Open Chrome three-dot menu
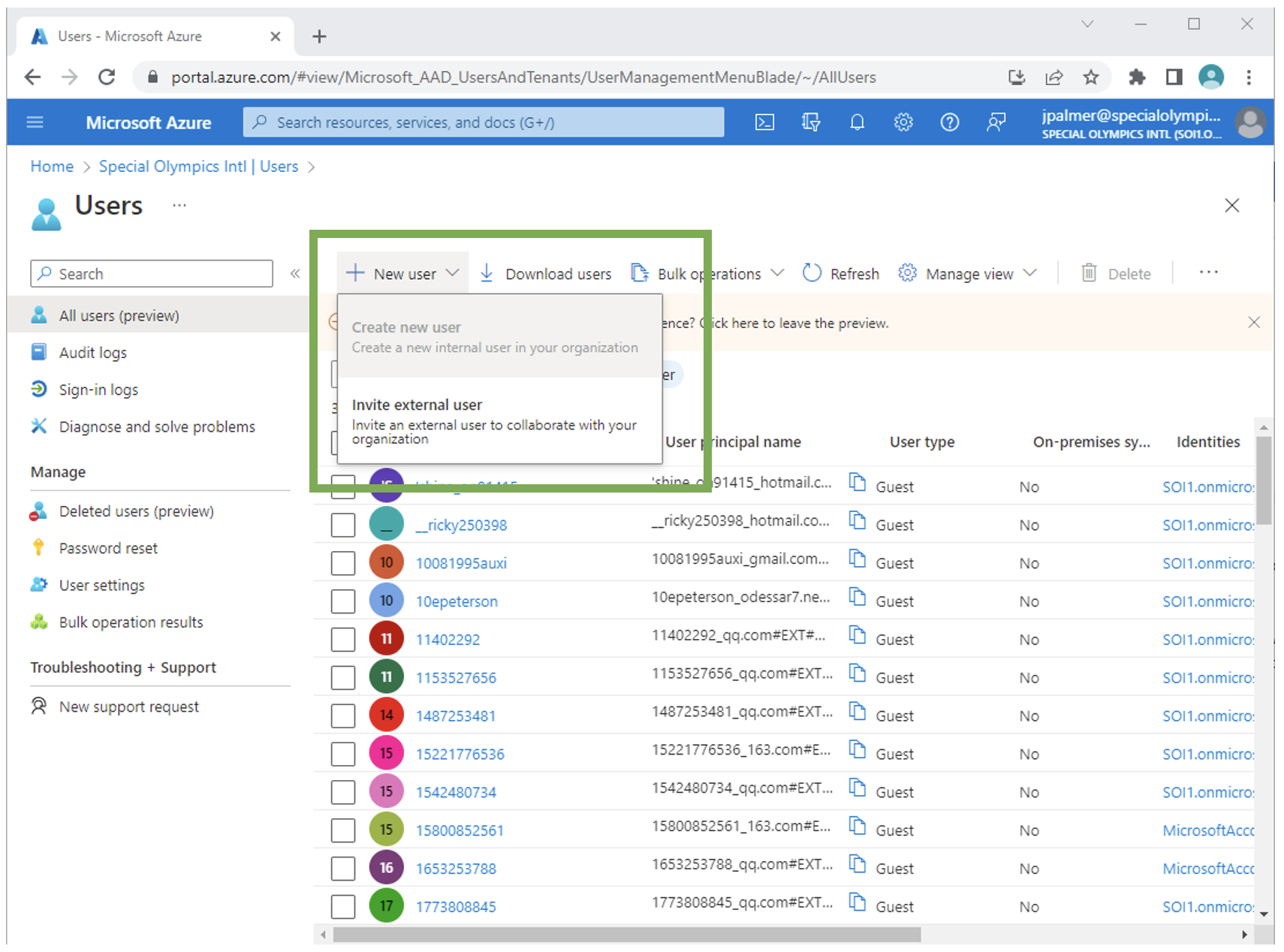 point(1249,77)
